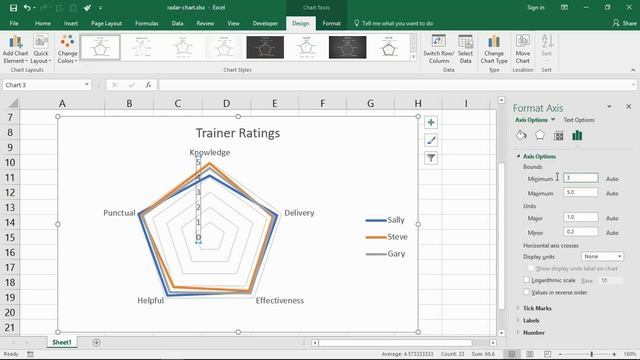Click the zoom in plus button
This screenshot has height=360, width=640.
pos(614,354)
